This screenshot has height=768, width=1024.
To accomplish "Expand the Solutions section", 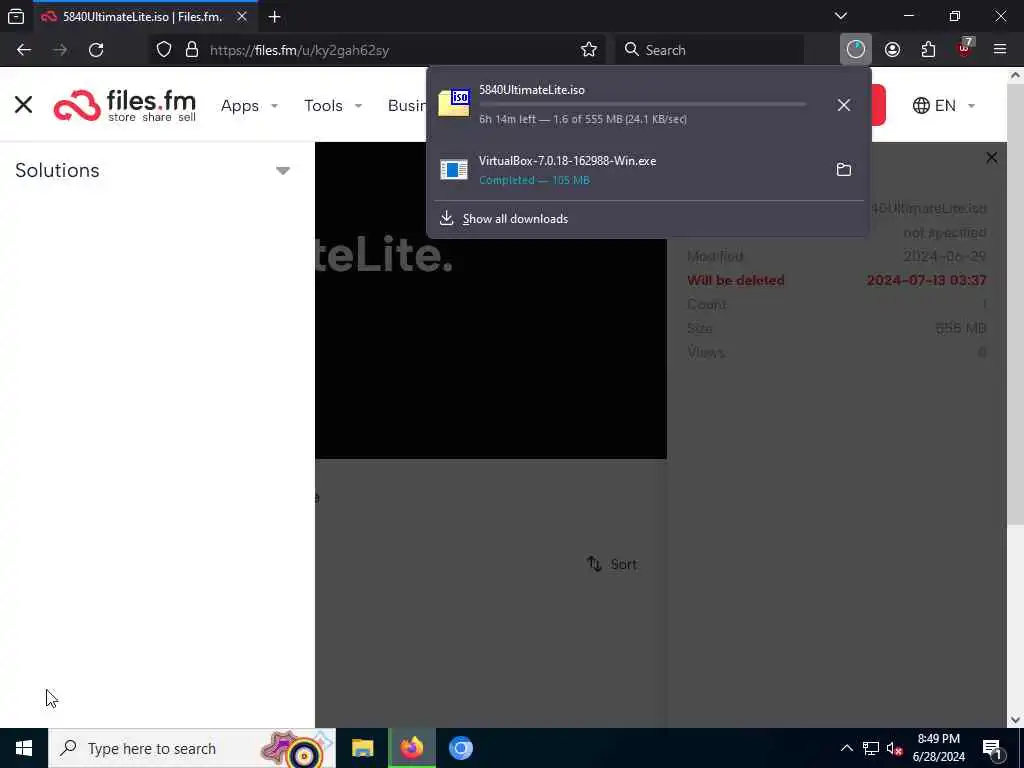I will click(x=153, y=170).
